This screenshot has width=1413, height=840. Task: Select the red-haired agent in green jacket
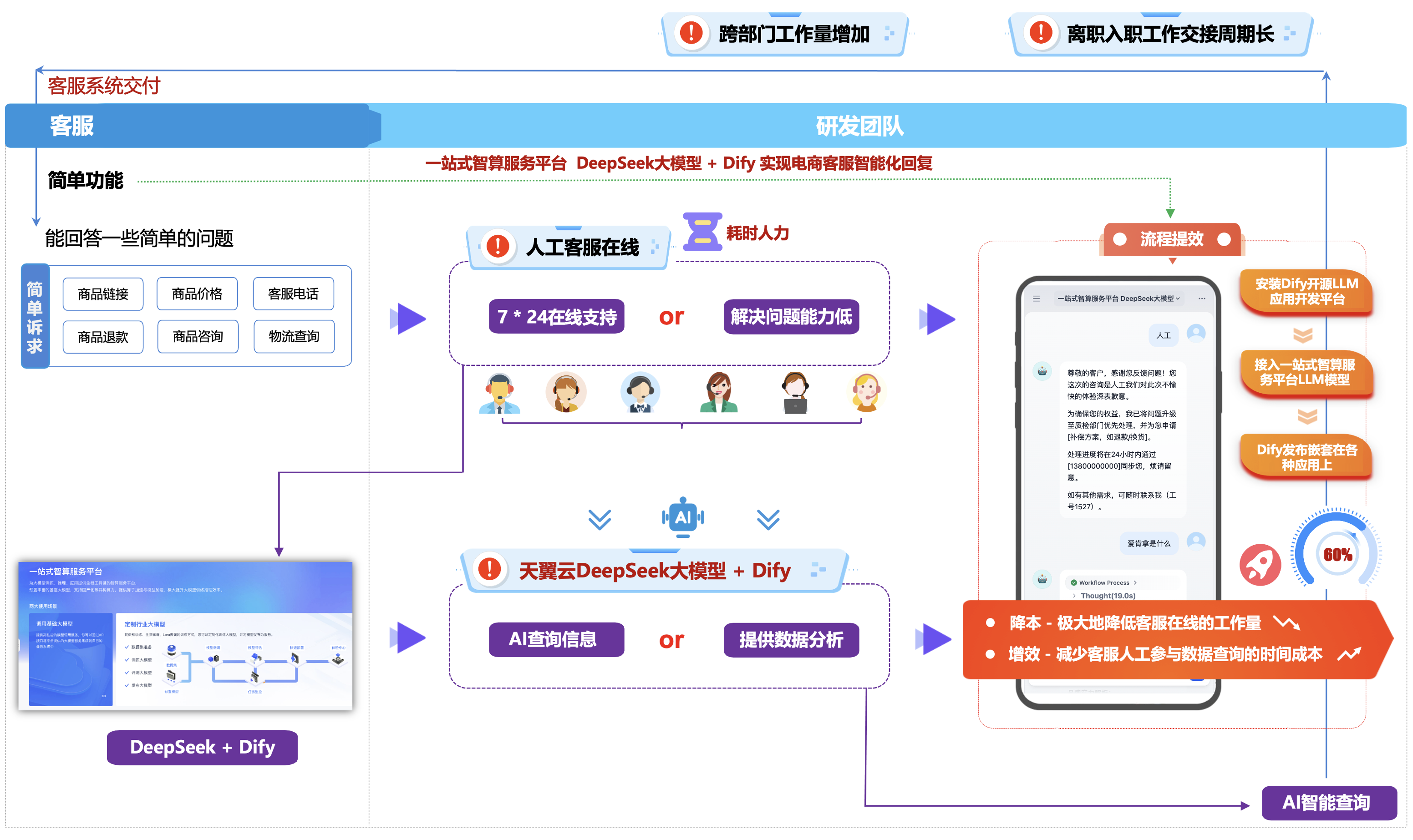718,392
